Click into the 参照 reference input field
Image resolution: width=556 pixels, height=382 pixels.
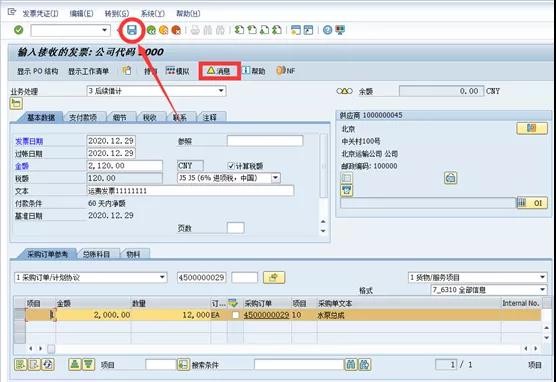(x=265, y=141)
